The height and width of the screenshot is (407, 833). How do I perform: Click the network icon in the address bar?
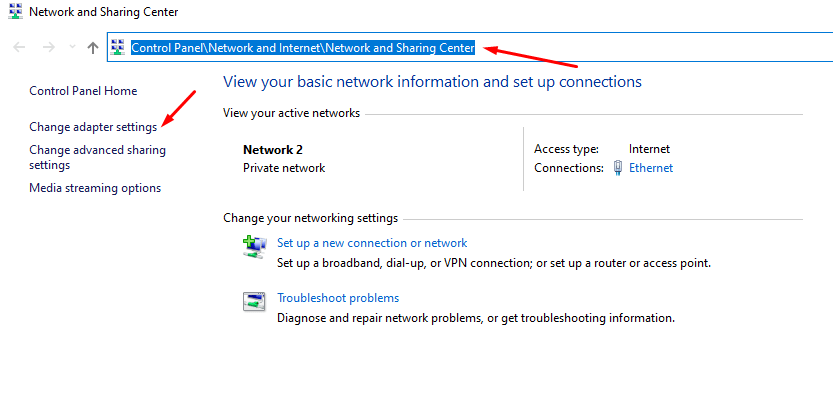[x=119, y=47]
